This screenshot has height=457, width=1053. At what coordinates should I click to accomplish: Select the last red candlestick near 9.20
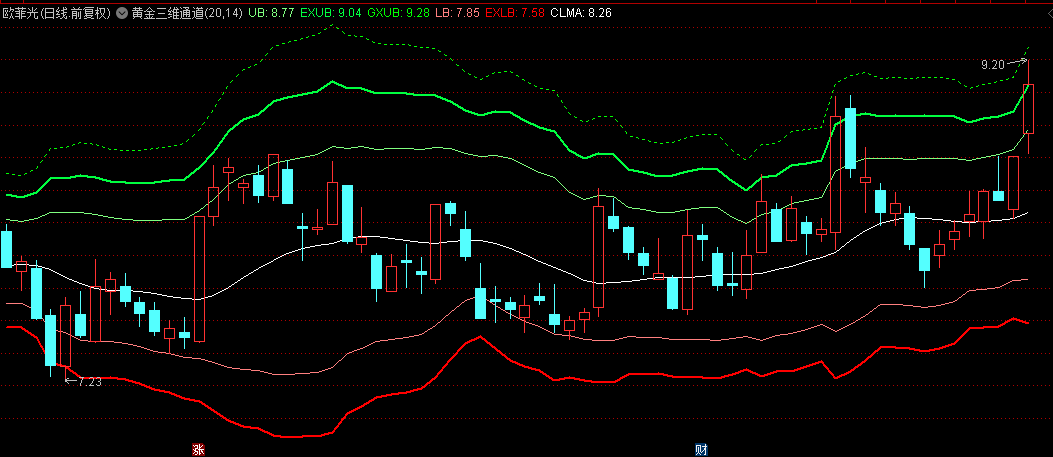[x=1028, y=108]
